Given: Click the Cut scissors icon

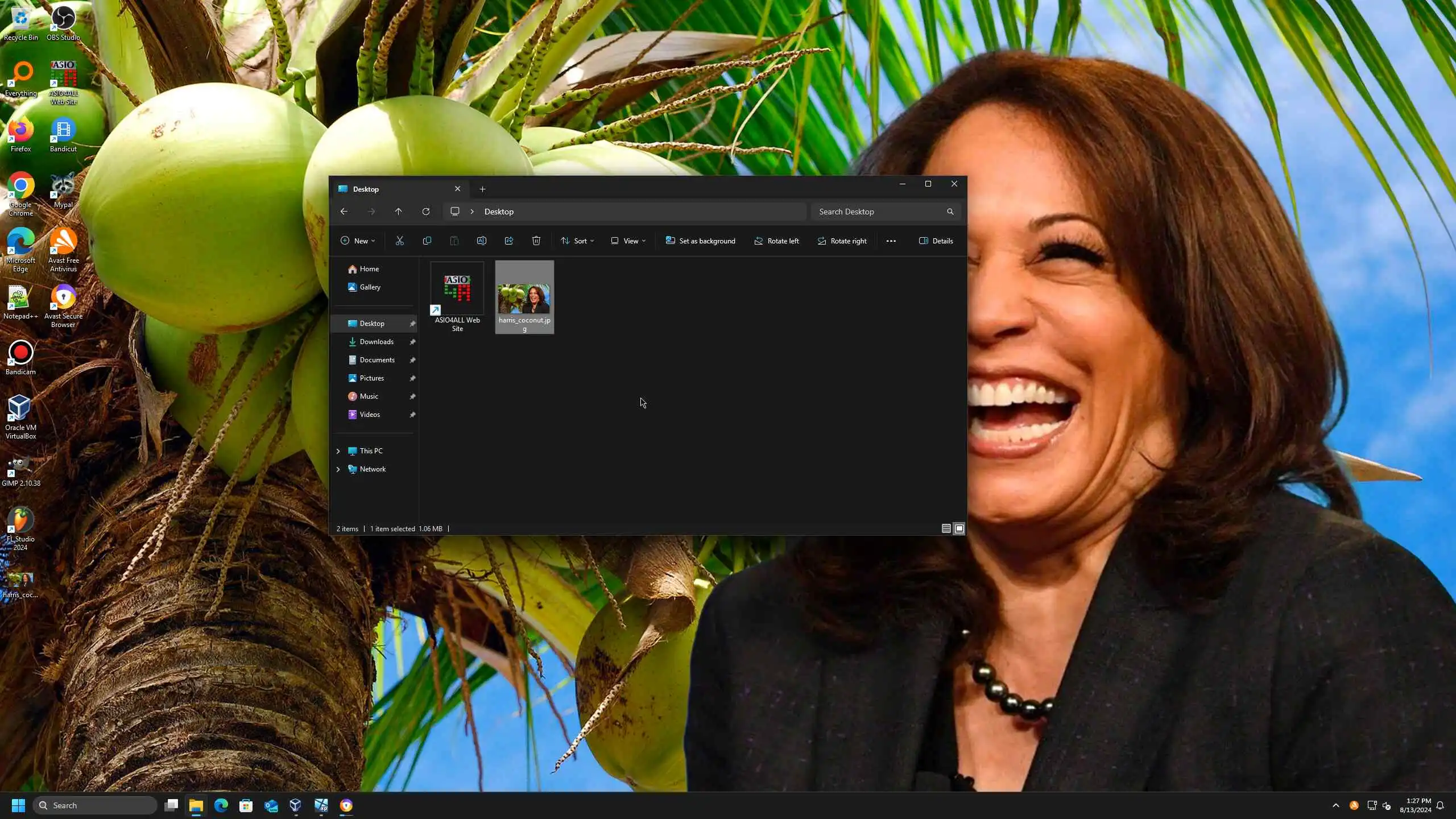Looking at the screenshot, I should (400, 241).
